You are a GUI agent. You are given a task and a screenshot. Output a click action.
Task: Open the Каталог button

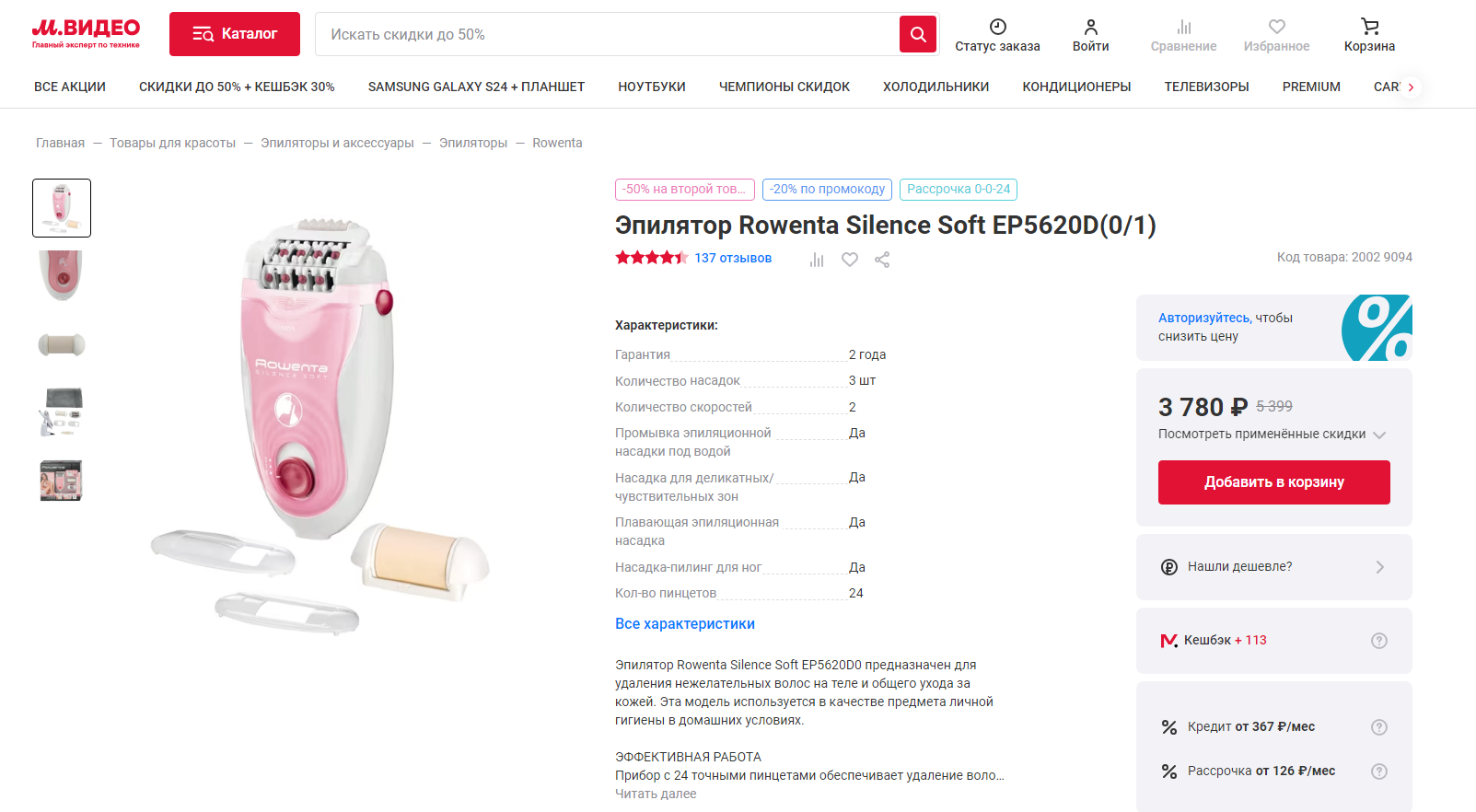pyautogui.click(x=235, y=34)
